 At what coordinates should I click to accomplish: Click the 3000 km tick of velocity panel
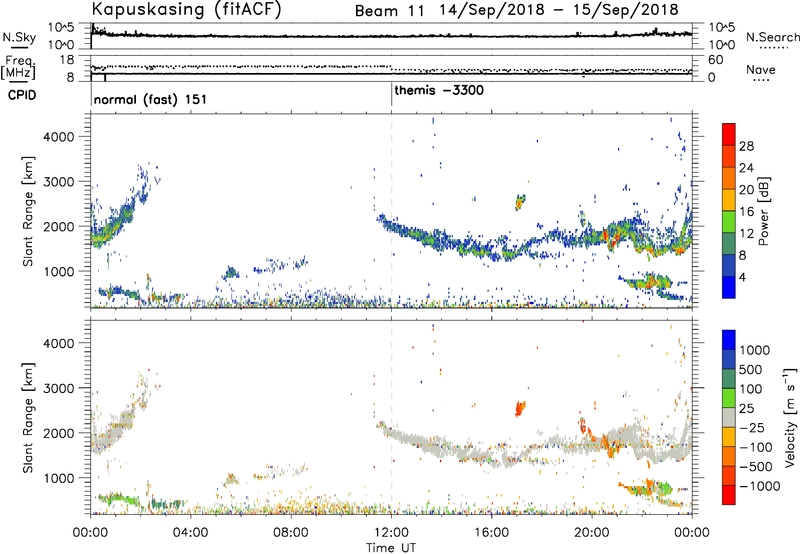point(59,388)
